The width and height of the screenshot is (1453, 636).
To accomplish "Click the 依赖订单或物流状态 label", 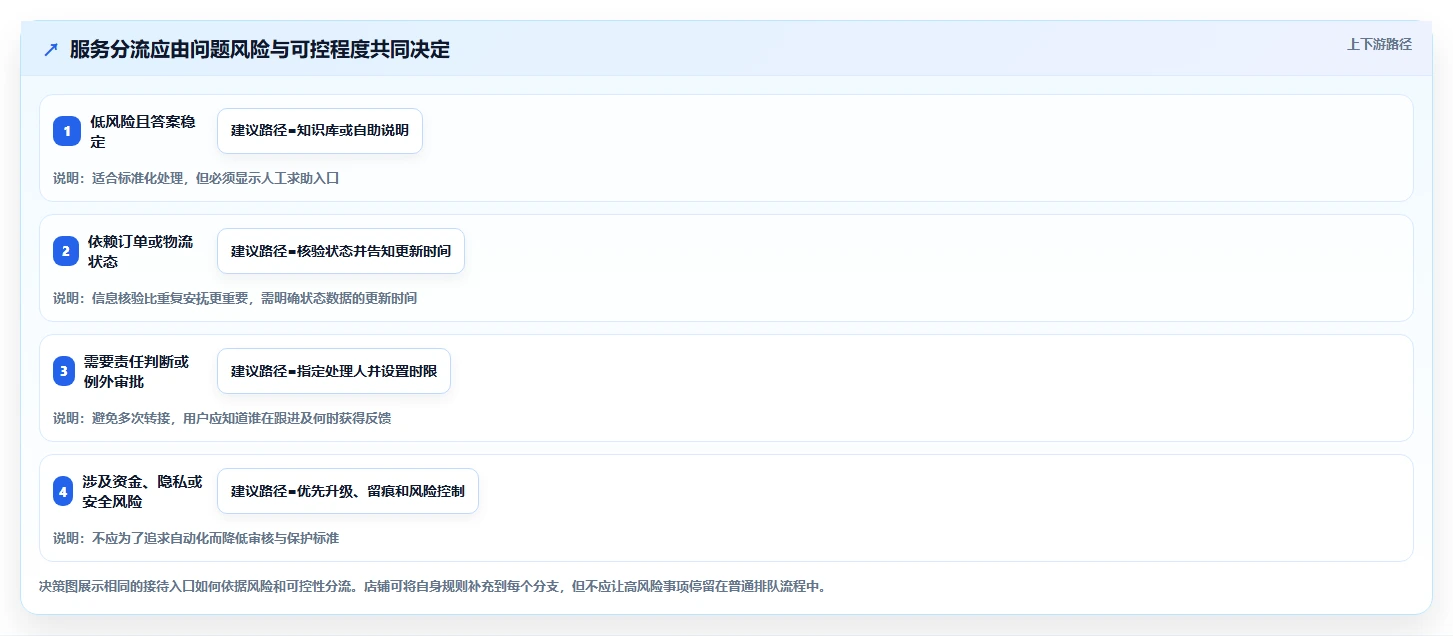I will click(141, 251).
